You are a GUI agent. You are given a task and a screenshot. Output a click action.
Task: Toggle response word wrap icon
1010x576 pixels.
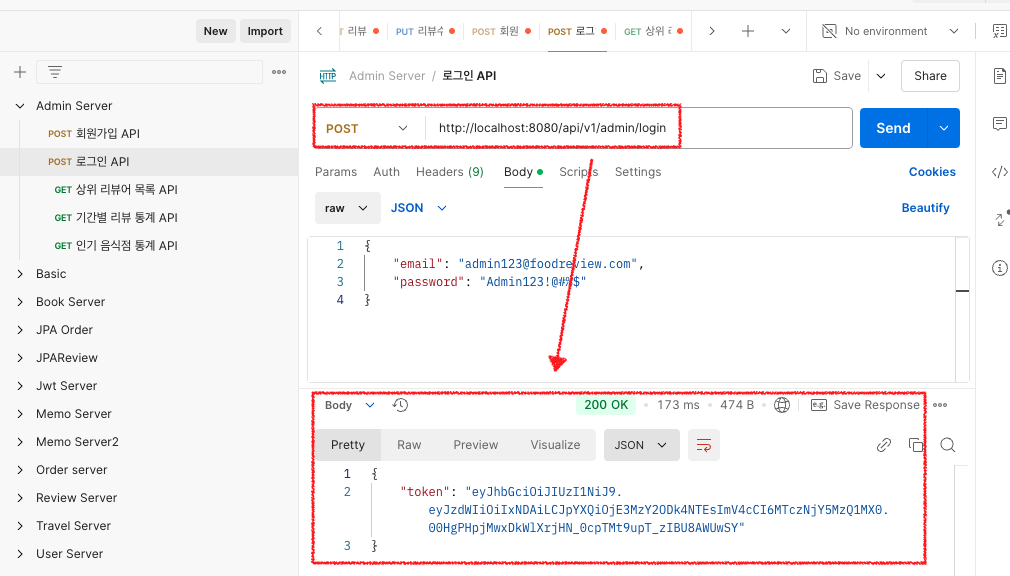(x=703, y=445)
